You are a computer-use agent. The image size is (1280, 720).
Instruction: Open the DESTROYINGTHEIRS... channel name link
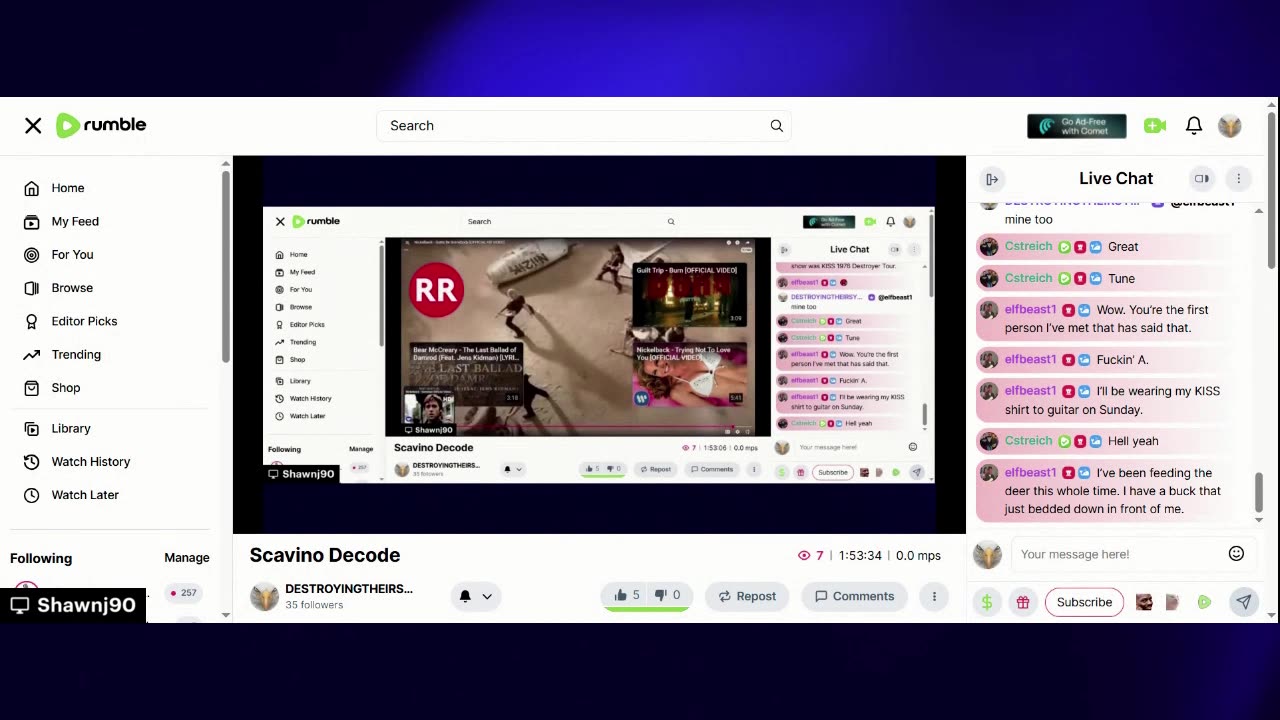pyautogui.click(x=349, y=589)
